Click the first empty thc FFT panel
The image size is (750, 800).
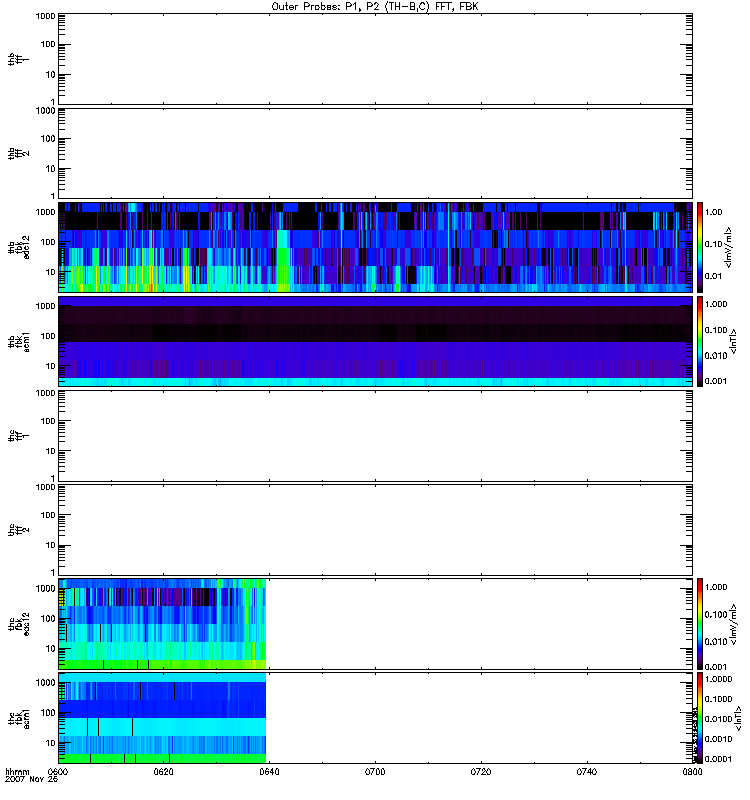pyautogui.click(x=375, y=436)
